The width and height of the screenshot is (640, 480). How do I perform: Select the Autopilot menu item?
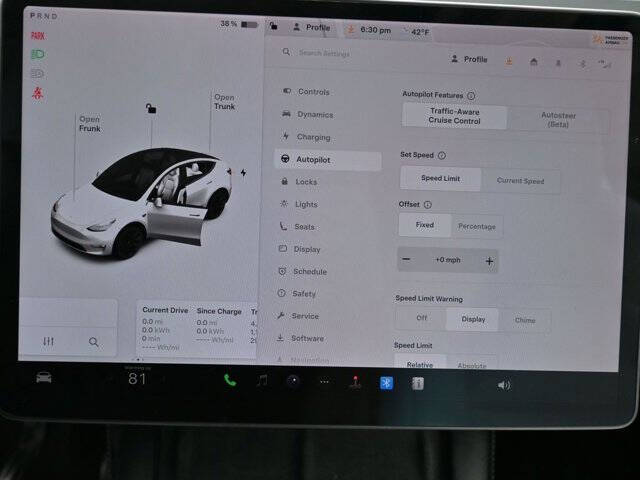328,160
